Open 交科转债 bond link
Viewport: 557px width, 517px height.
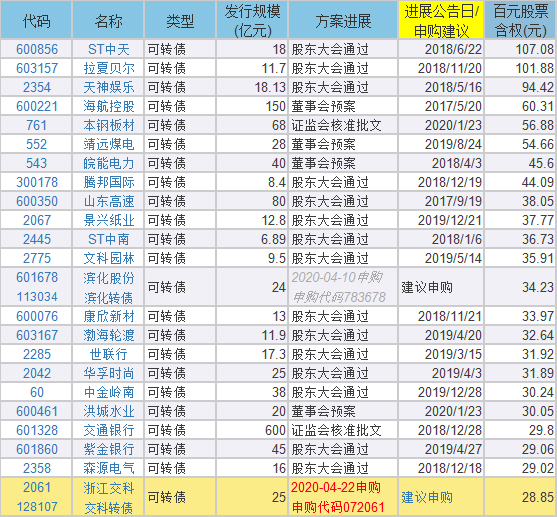(109, 507)
